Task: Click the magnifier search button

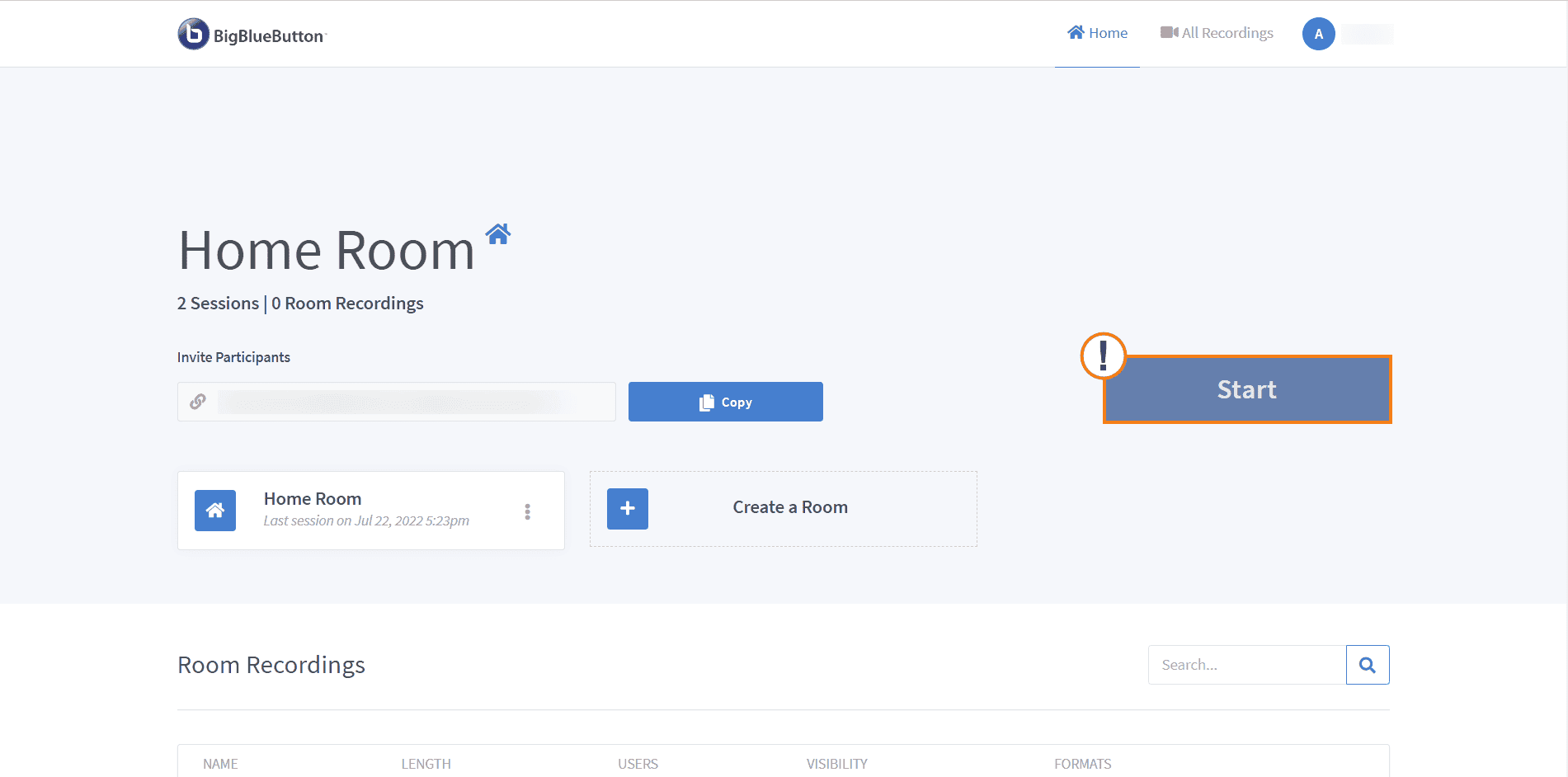Action: click(1368, 665)
